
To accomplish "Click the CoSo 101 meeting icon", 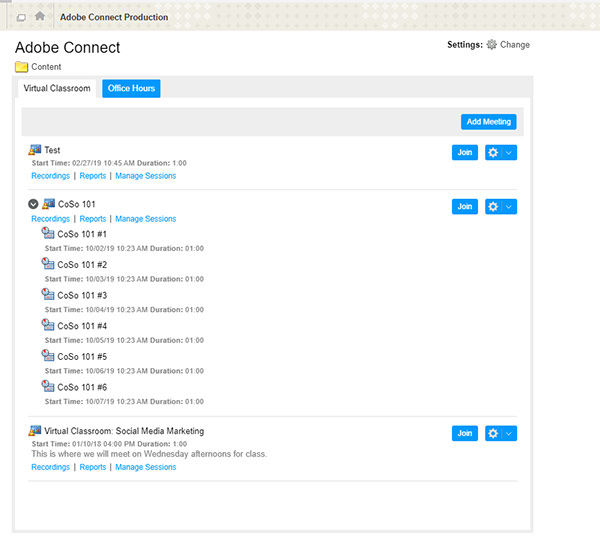I will click(48, 204).
